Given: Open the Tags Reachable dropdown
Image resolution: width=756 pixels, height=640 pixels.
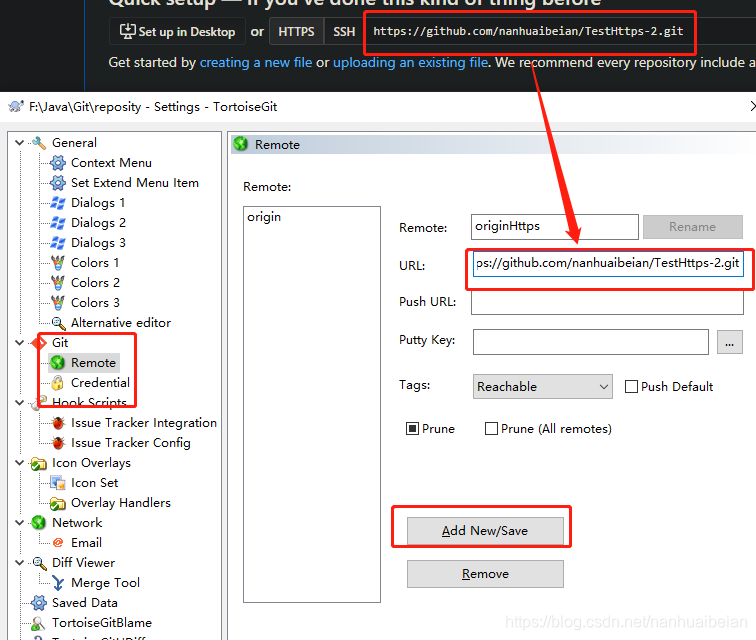Looking at the screenshot, I should pos(542,387).
